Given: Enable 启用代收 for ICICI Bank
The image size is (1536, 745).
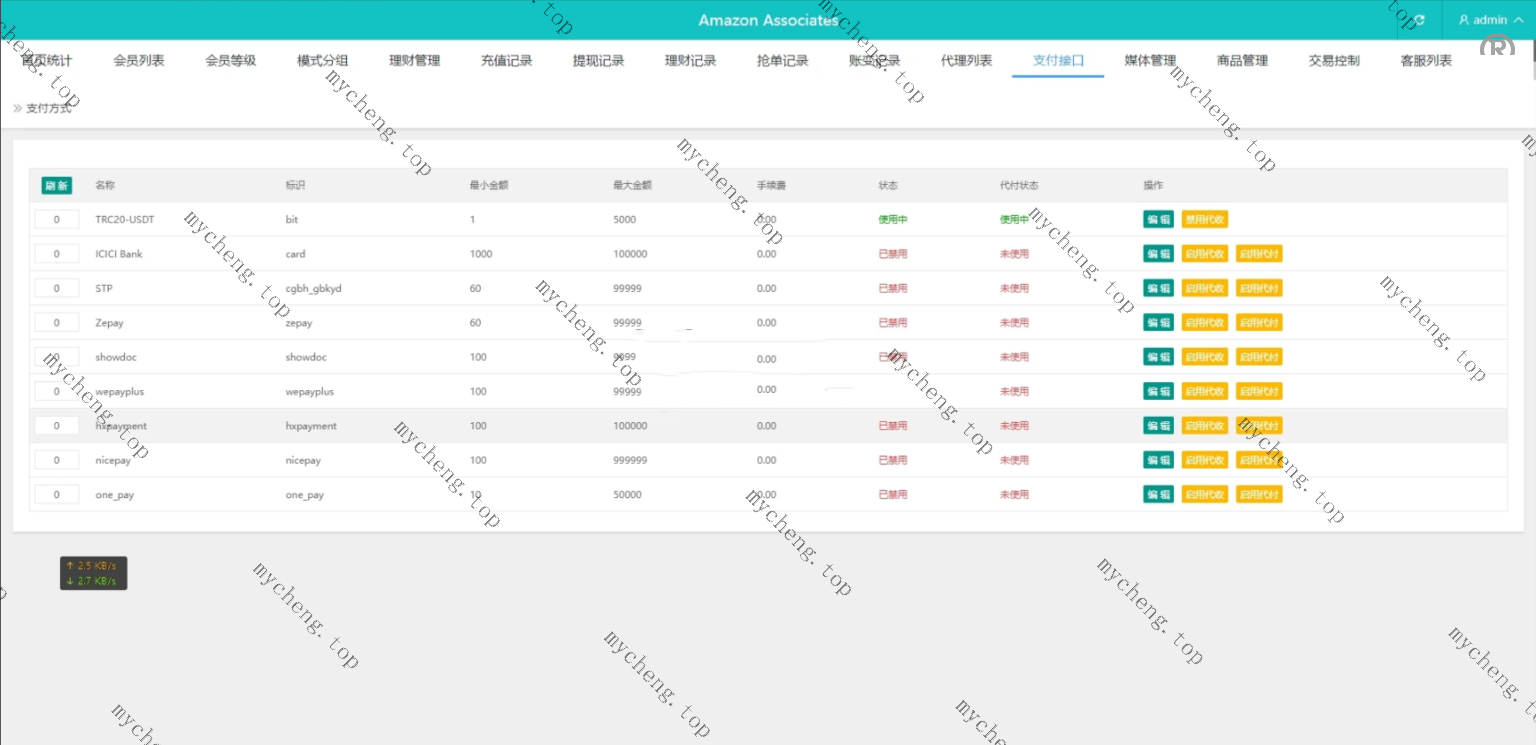Looking at the screenshot, I should pos(1204,254).
